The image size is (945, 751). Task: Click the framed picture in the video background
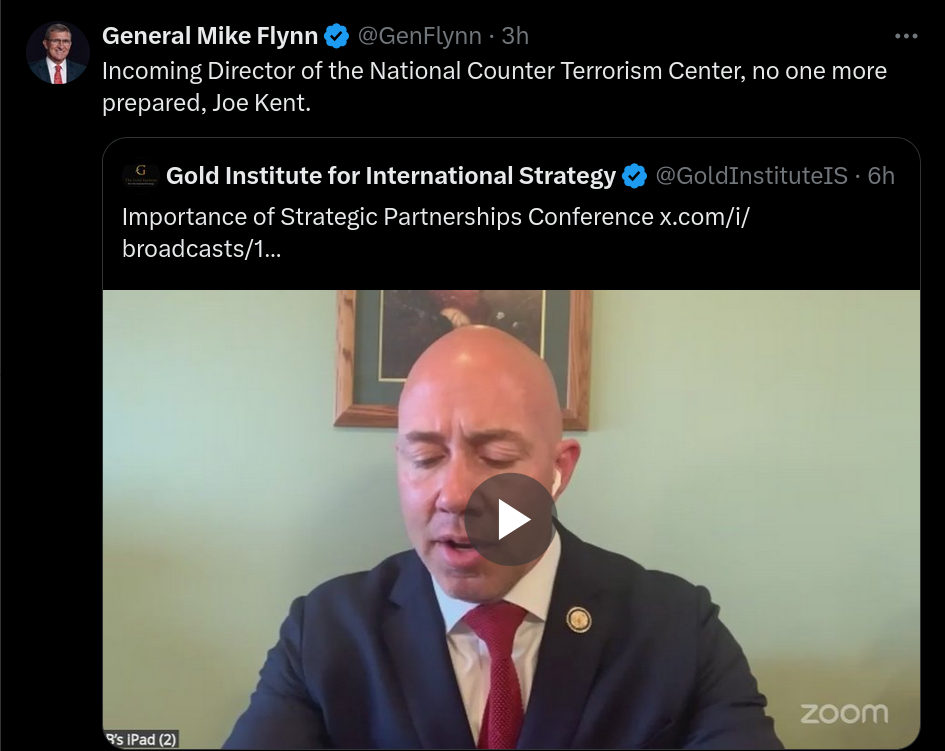point(462,359)
